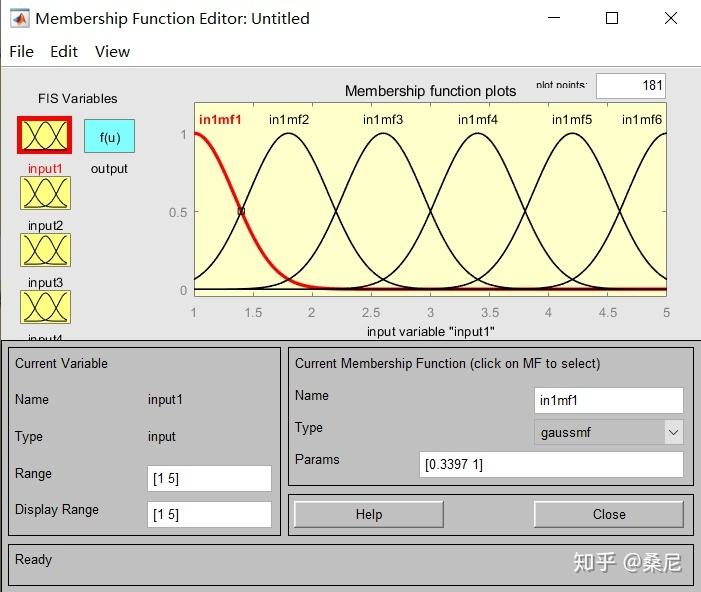Select the input2 variable icon
The width and height of the screenshot is (701, 592).
45,193
